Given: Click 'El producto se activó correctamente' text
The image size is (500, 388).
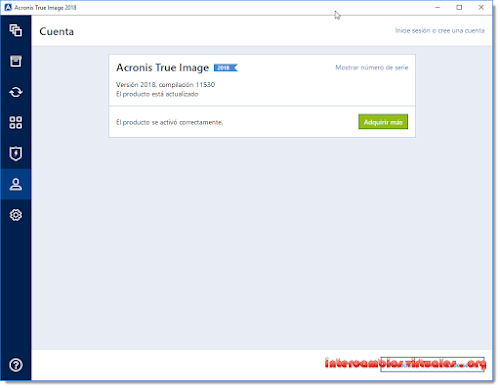Looking at the screenshot, I should pyautogui.click(x=169, y=122).
